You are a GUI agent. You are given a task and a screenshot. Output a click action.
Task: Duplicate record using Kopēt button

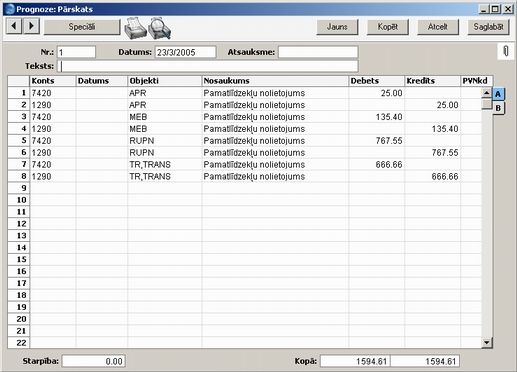[x=387, y=27]
